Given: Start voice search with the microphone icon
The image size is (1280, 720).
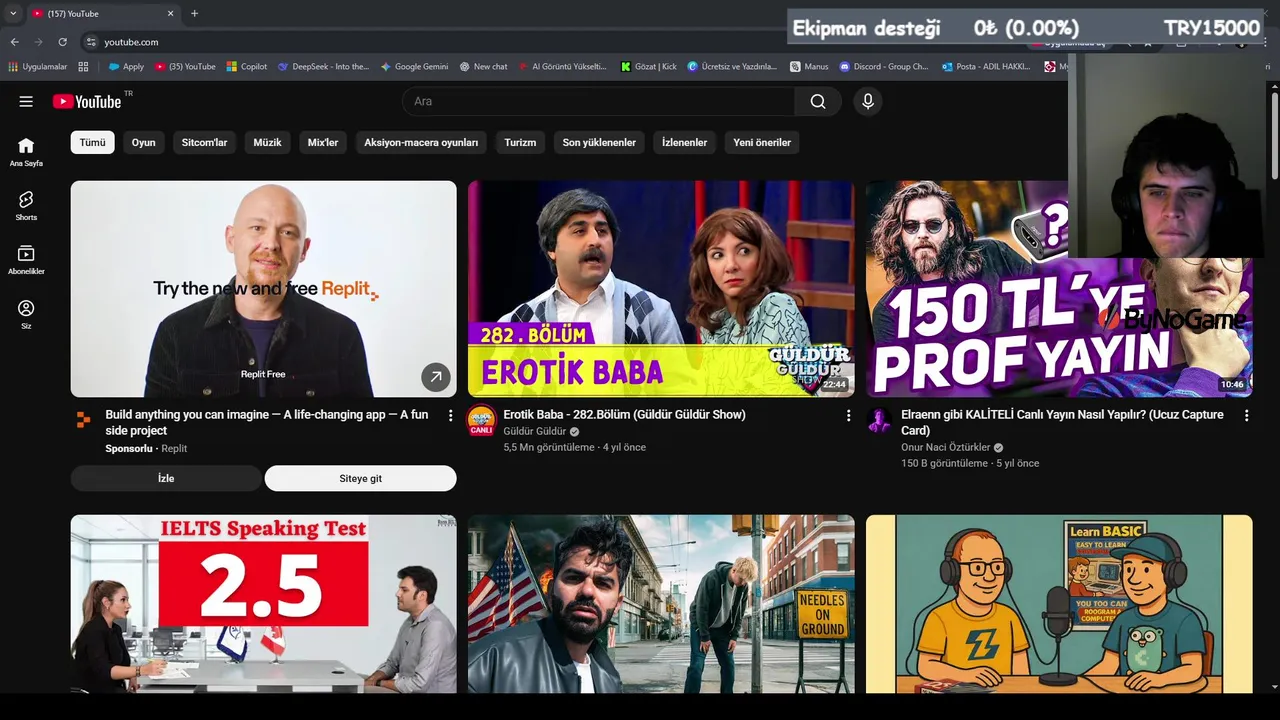Looking at the screenshot, I should pyautogui.click(x=868, y=101).
